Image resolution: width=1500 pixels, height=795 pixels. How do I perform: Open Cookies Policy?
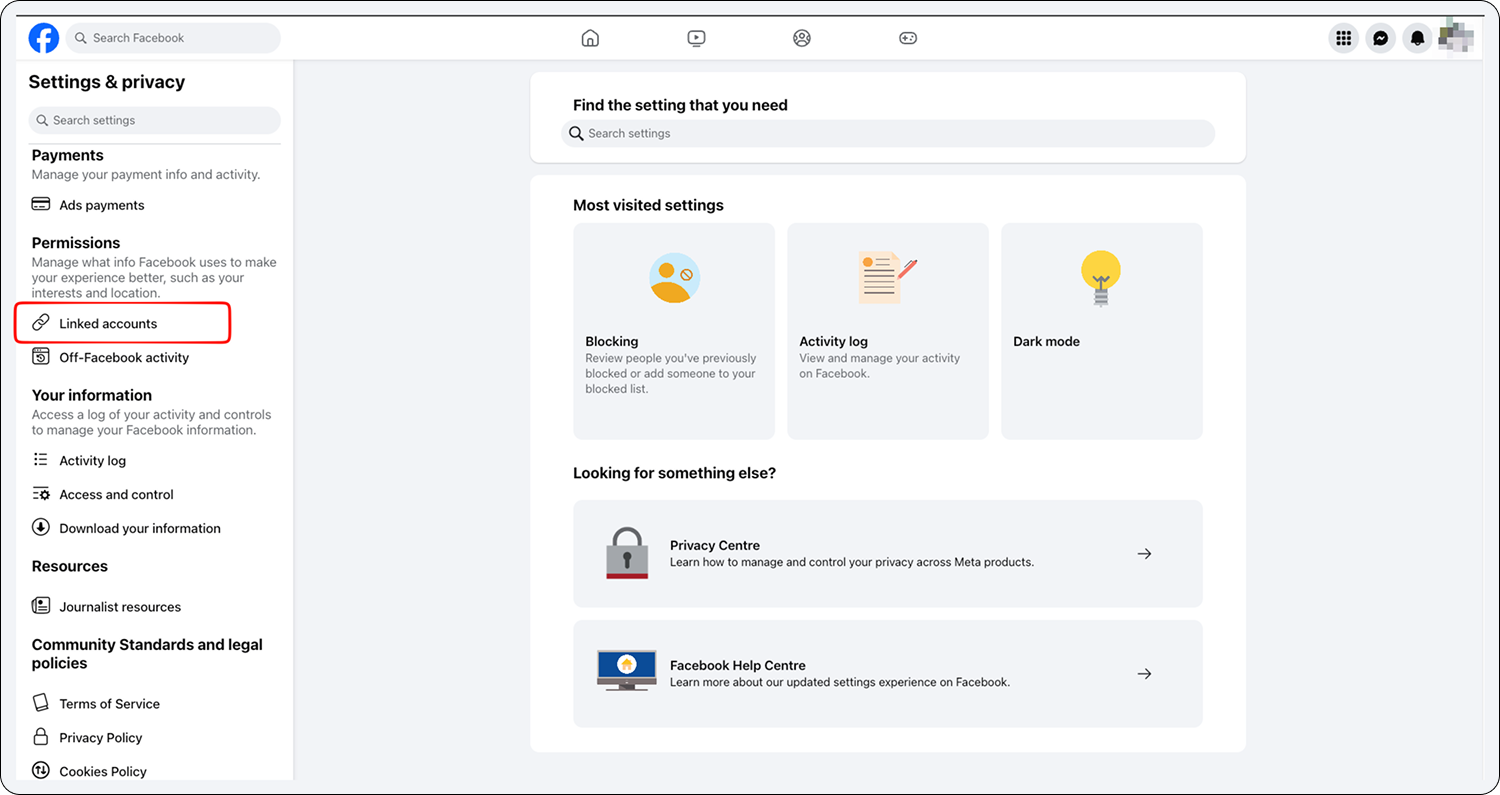103,772
